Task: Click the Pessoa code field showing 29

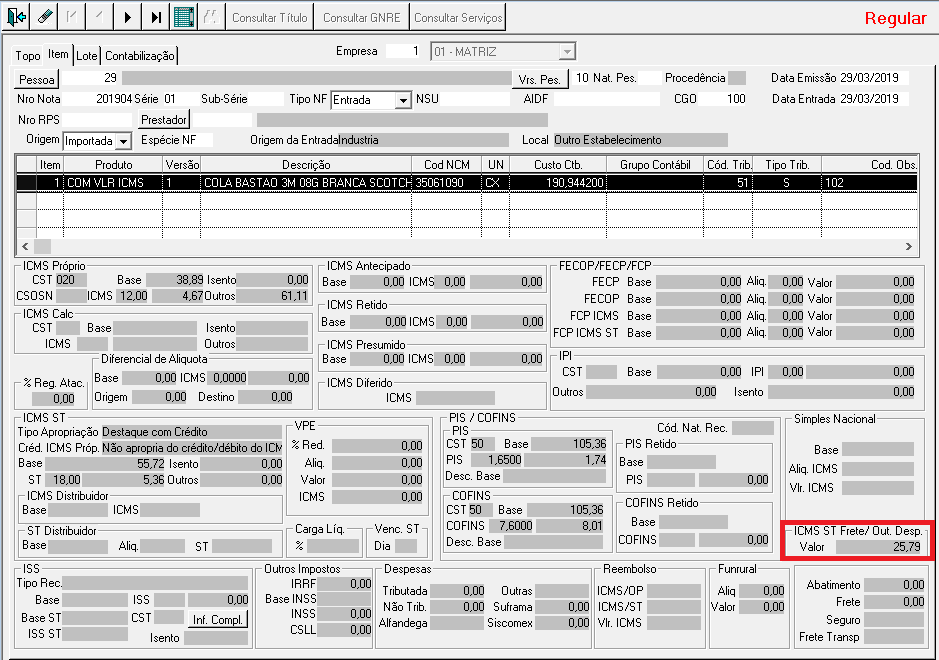Action: (x=90, y=78)
